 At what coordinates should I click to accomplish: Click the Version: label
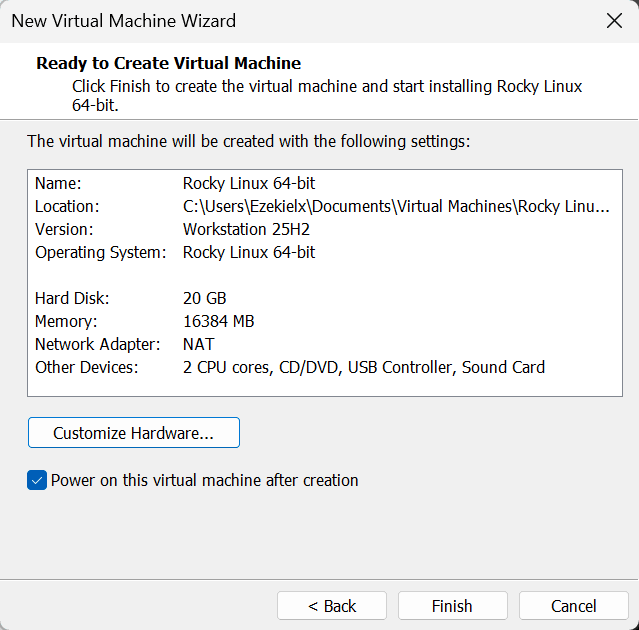click(x=64, y=229)
